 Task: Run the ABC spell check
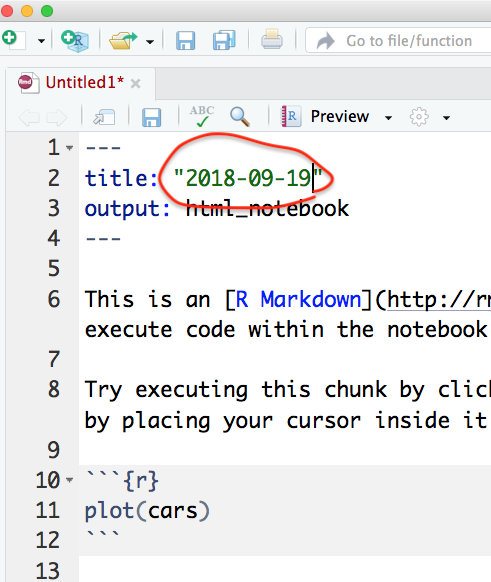[x=202, y=116]
